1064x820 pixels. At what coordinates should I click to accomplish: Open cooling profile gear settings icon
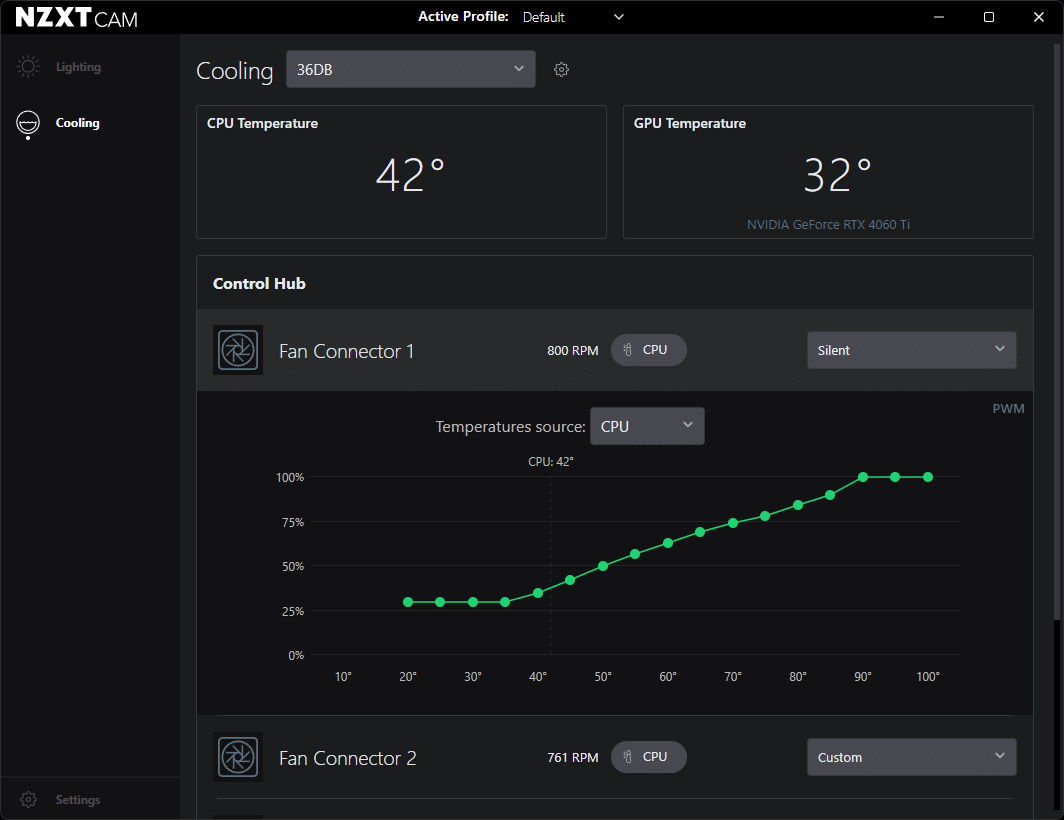[x=561, y=70]
